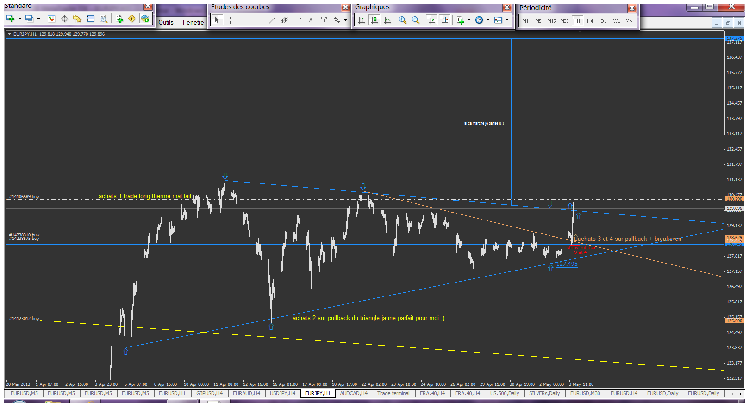
Task: Close the Graphiques toolbar
Action: [507, 8]
